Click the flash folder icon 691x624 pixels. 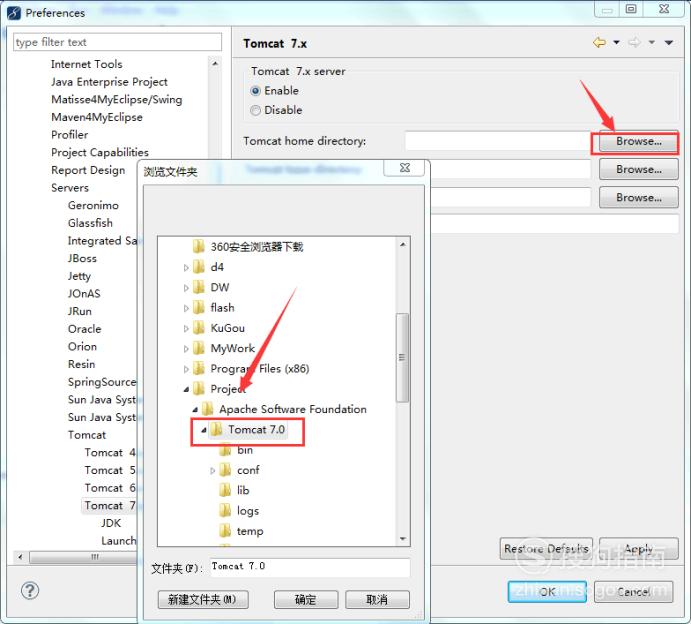pos(199,307)
